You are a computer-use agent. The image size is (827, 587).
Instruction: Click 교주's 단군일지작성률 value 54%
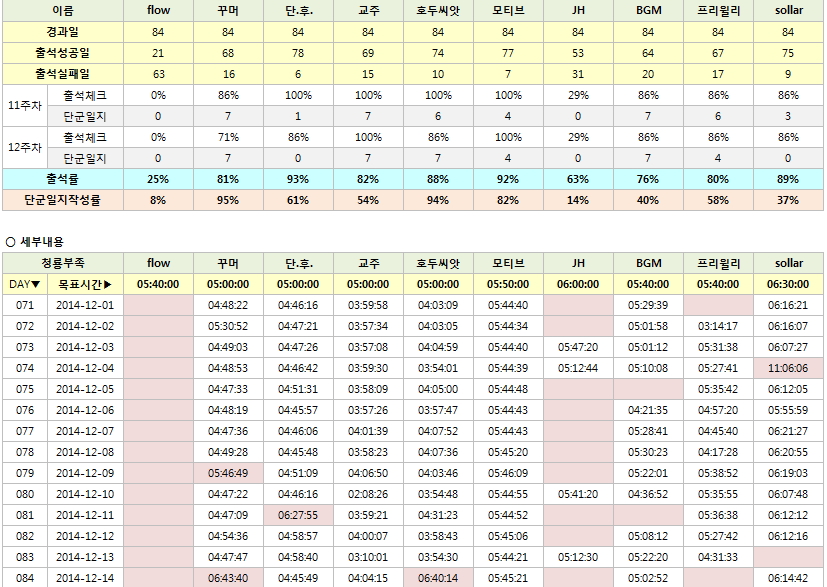coord(368,200)
